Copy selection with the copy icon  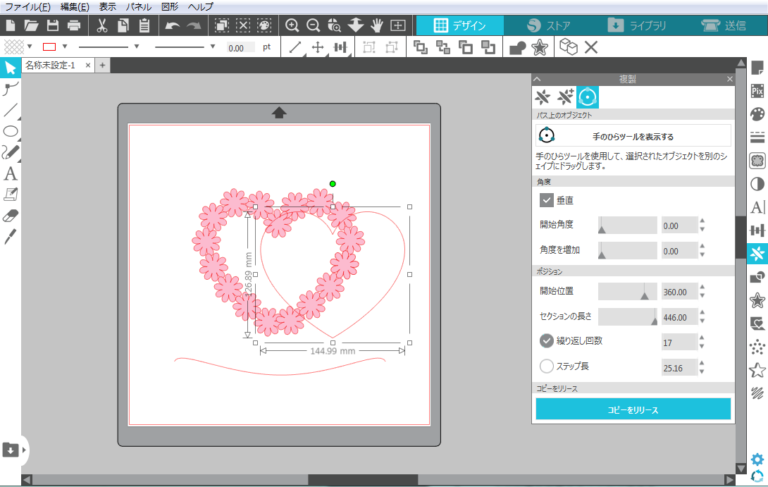pos(123,25)
